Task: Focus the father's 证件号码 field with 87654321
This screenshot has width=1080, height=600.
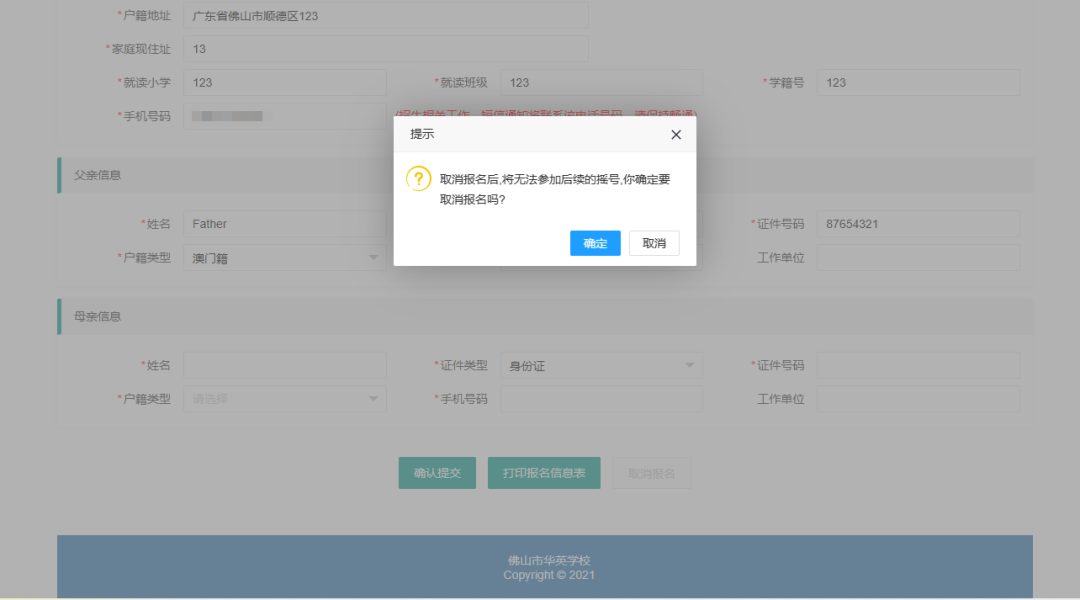Action: (x=917, y=224)
